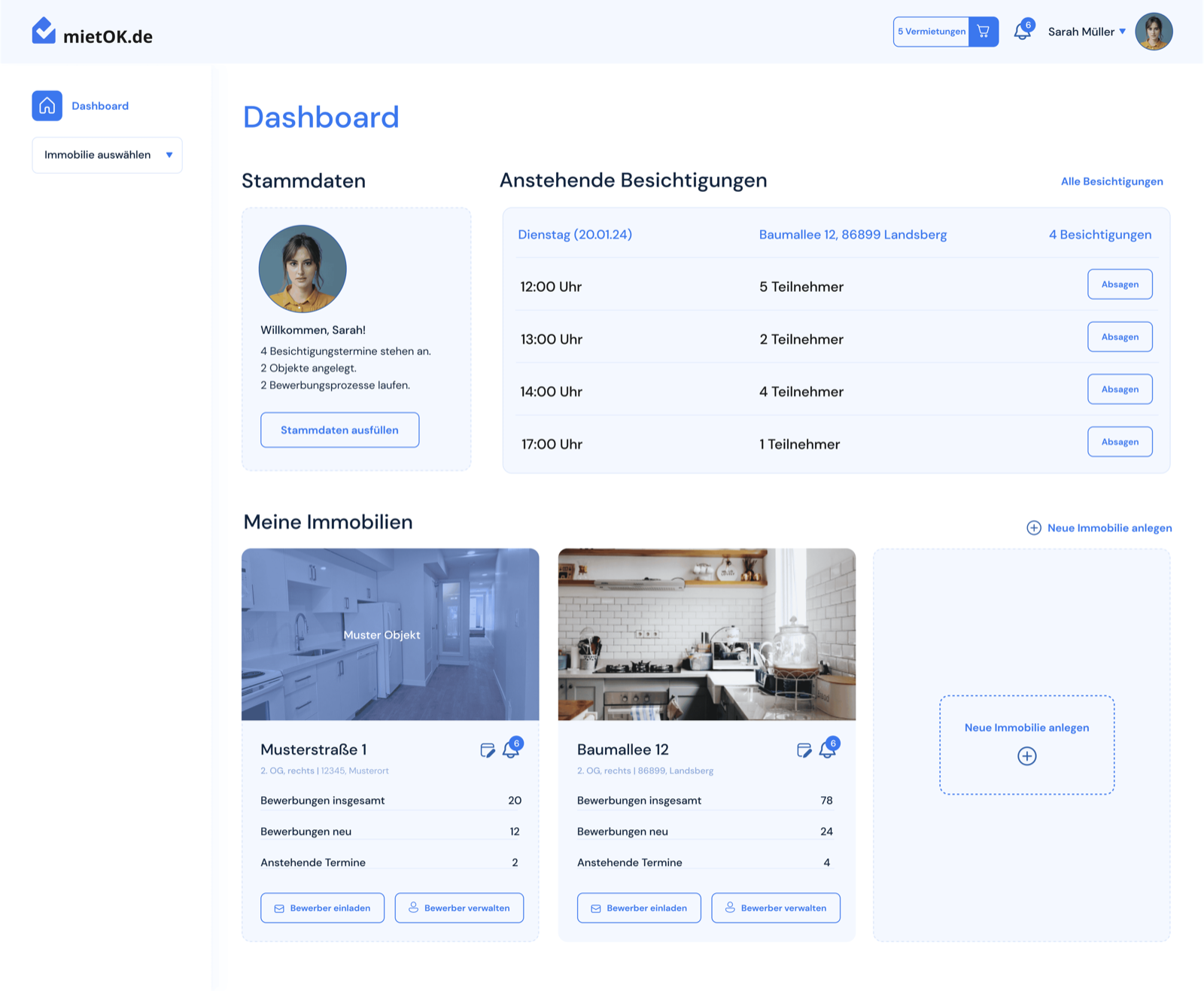Edit the Musterstraße 1 property via note icon
This screenshot has height=991, width=1204.
(488, 750)
